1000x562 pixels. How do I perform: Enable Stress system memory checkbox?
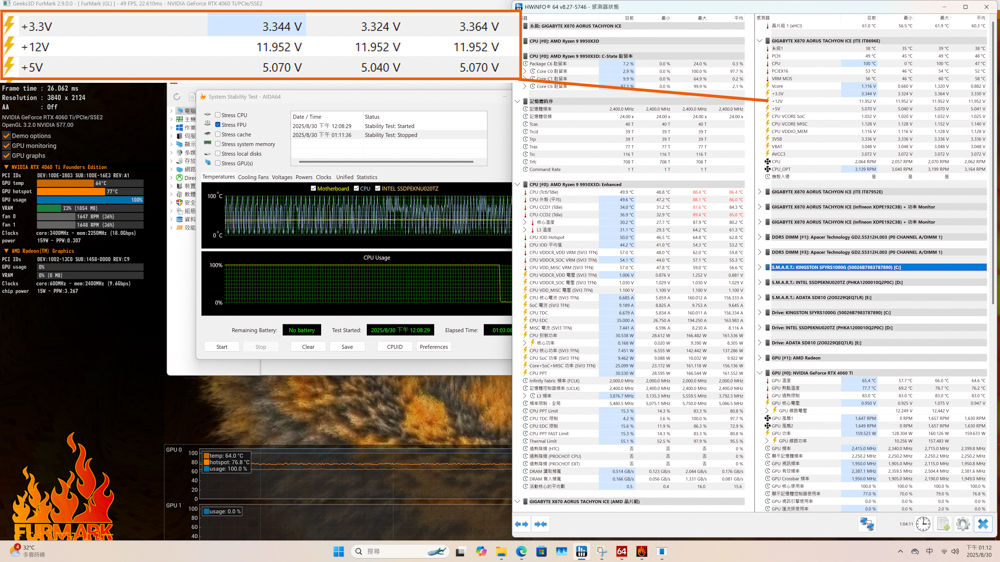(218, 144)
